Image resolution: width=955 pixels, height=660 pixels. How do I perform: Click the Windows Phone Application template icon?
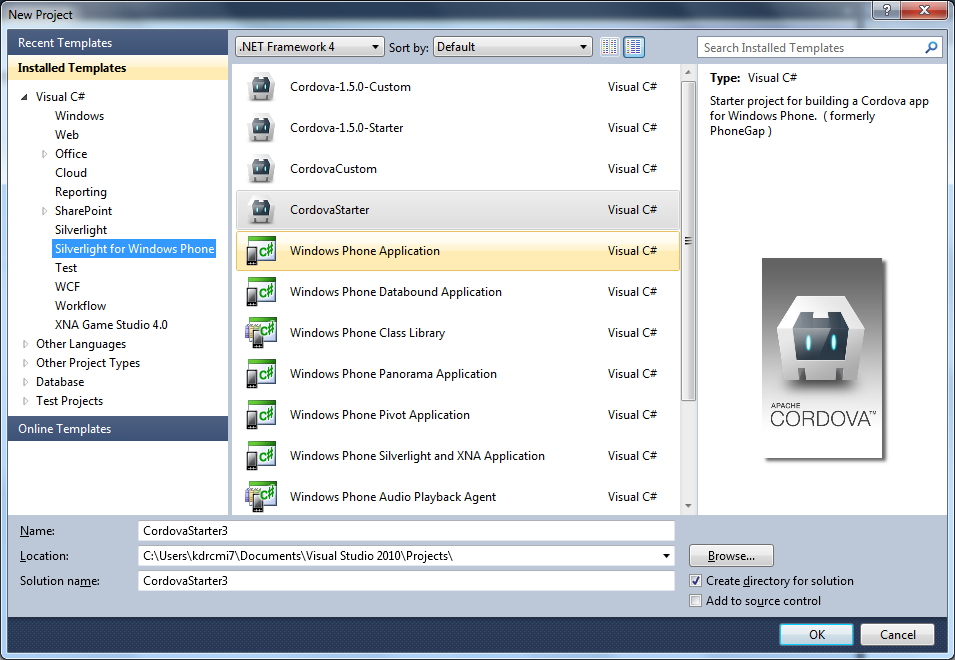coord(261,251)
